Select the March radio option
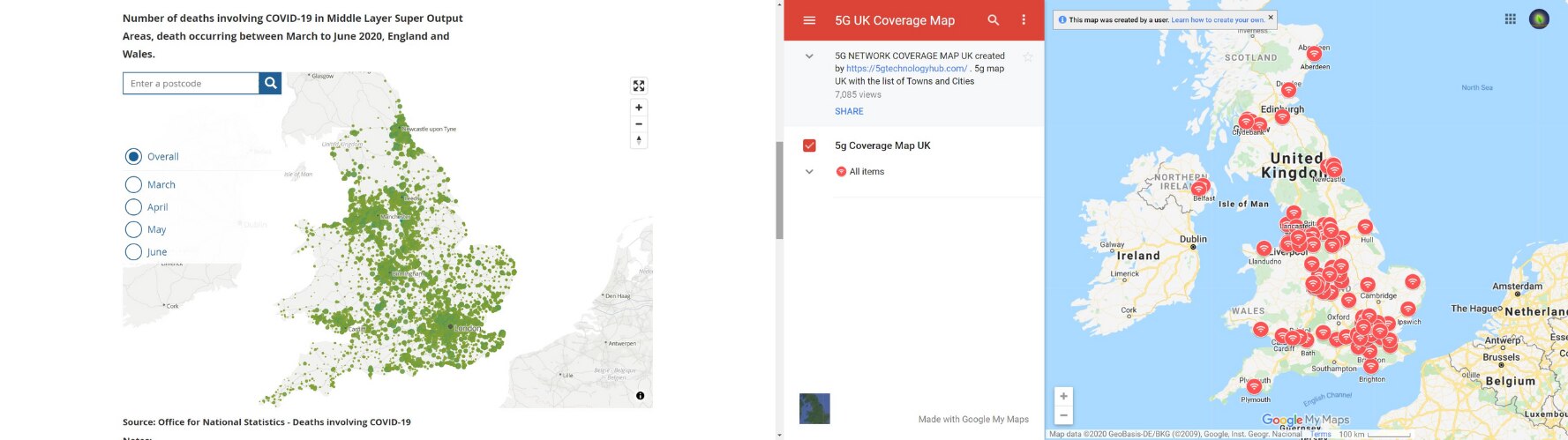This screenshot has height=440, width=1568. coord(133,184)
